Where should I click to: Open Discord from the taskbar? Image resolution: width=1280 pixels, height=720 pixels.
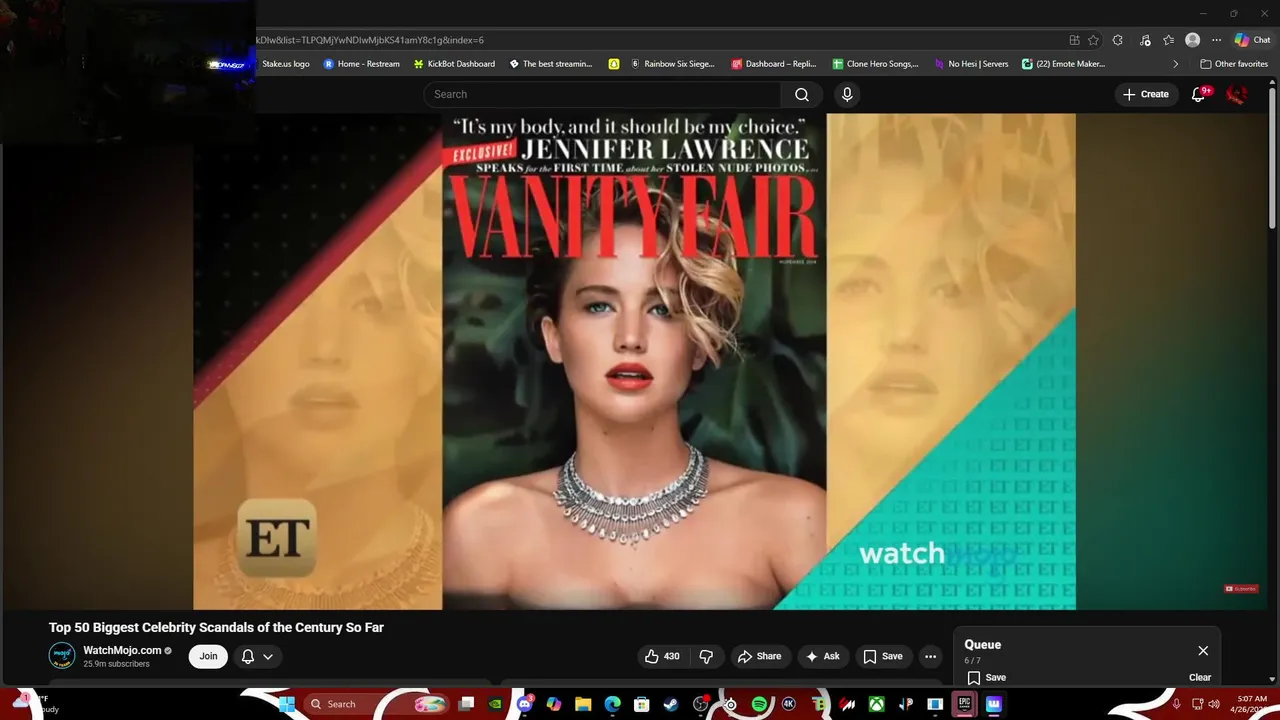coord(524,704)
